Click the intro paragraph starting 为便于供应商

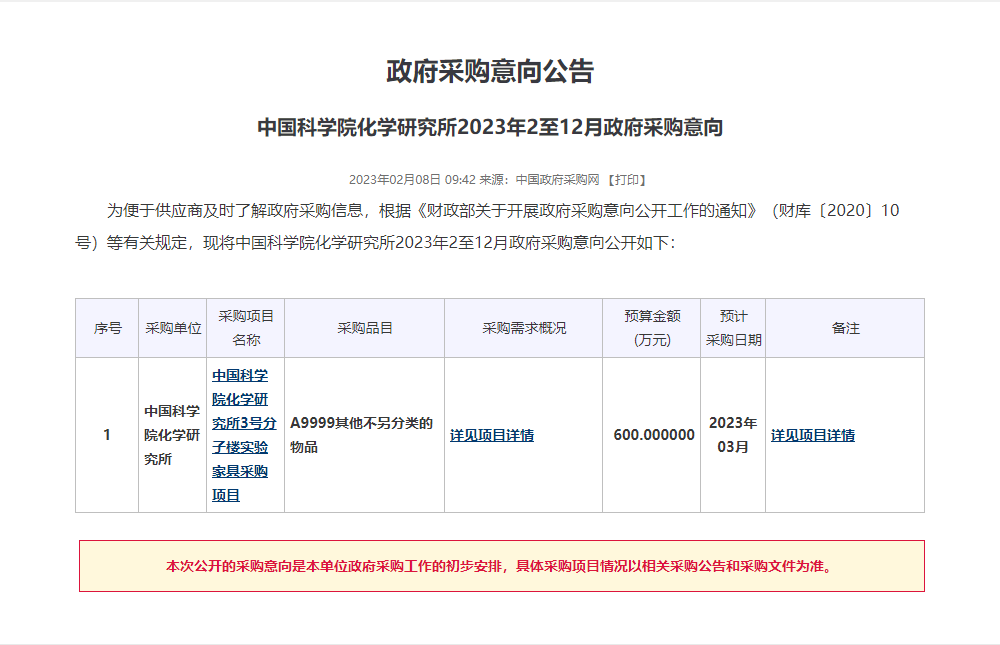pyautogui.click(x=487, y=226)
